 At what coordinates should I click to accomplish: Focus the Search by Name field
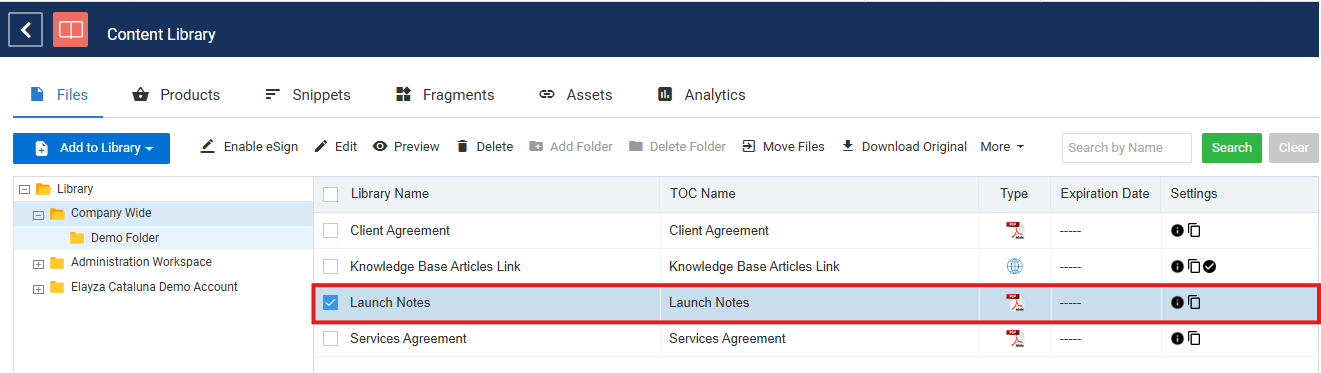pos(1127,148)
